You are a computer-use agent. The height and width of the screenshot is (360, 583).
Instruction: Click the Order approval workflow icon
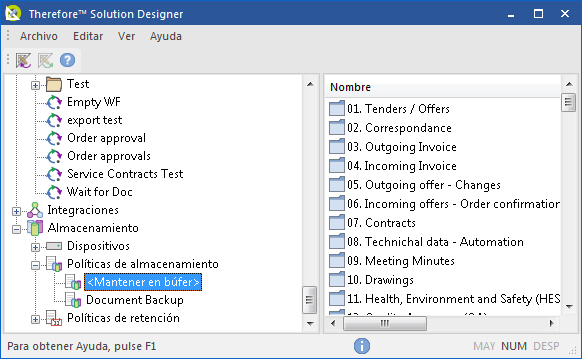coord(54,138)
